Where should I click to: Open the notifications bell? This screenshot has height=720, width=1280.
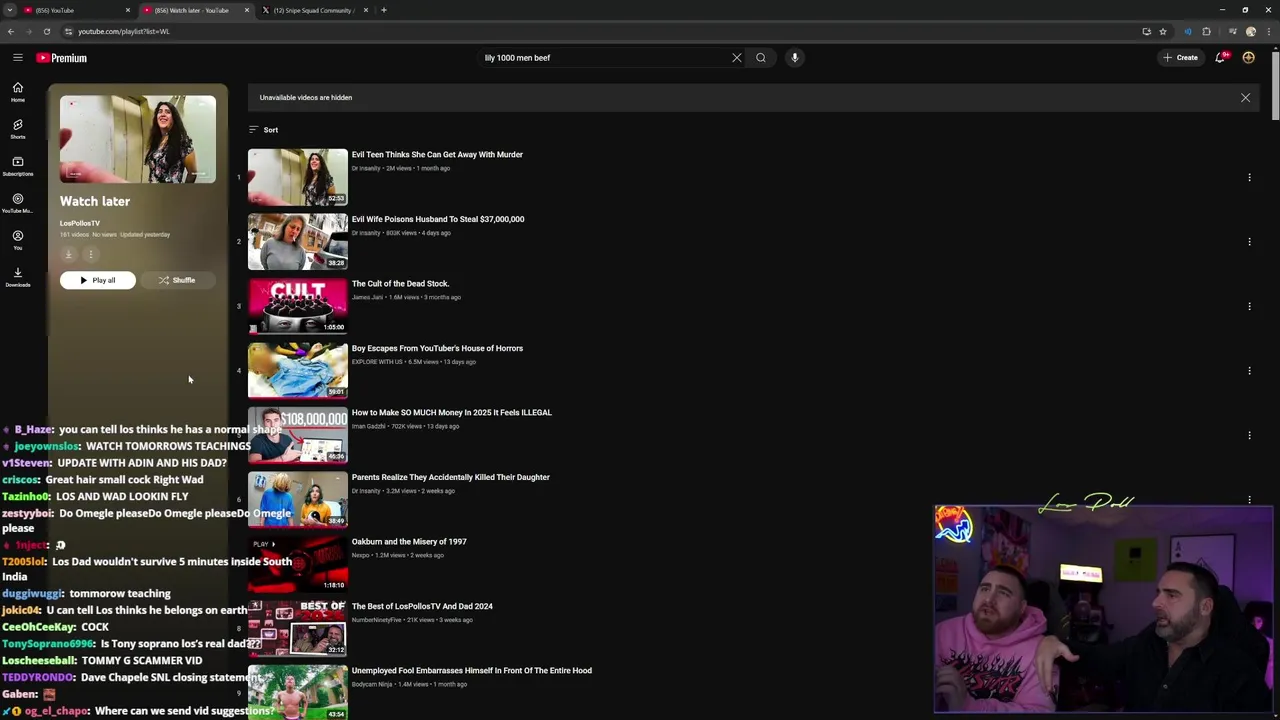[1220, 58]
